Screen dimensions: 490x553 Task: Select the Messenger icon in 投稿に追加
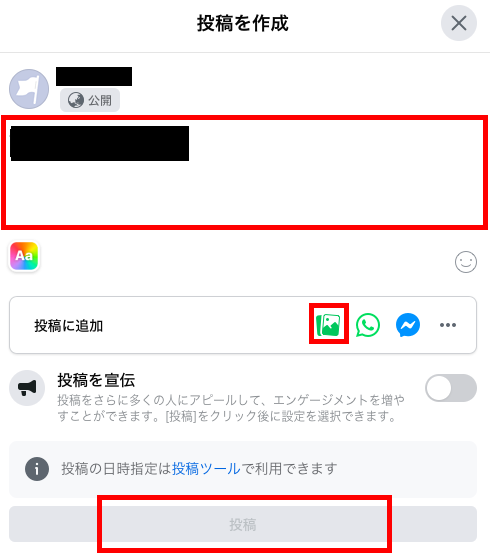tap(408, 325)
